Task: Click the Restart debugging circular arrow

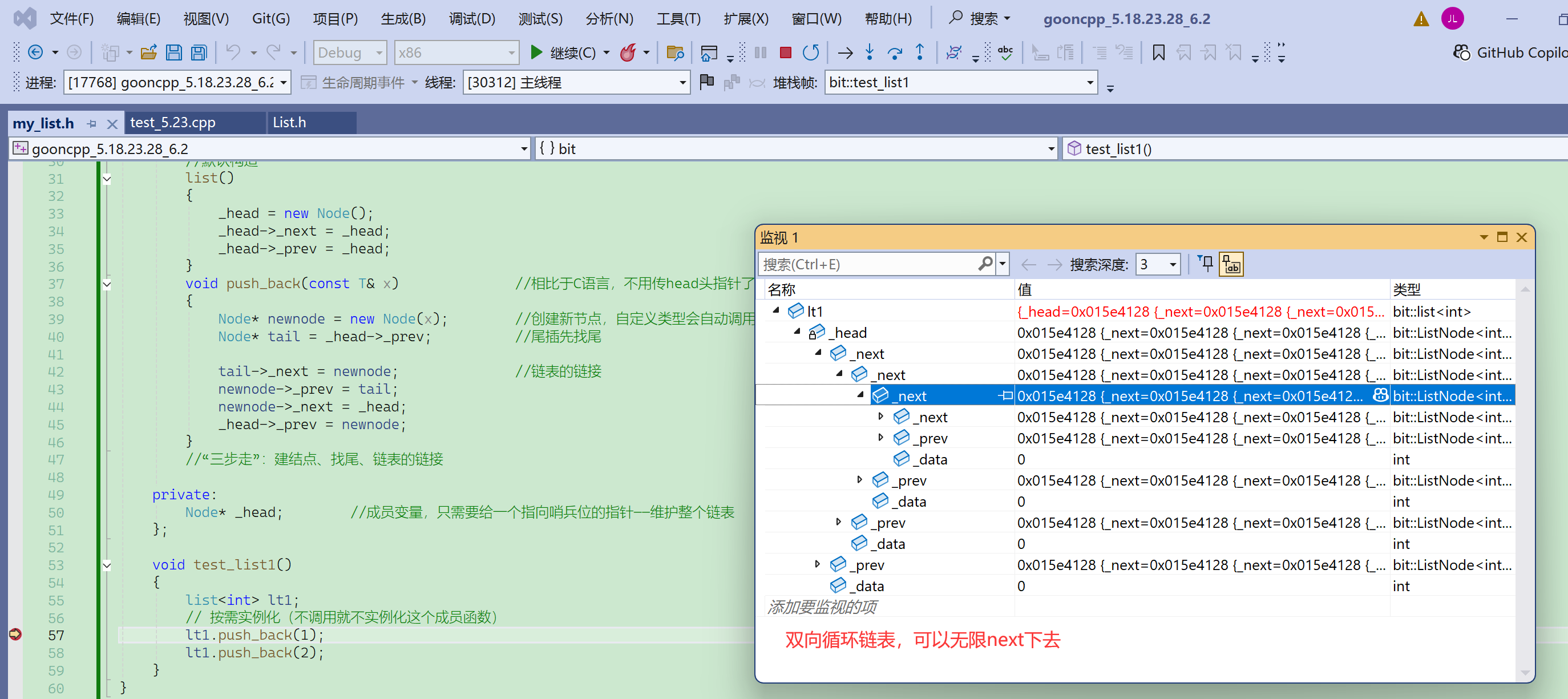Action: point(810,53)
